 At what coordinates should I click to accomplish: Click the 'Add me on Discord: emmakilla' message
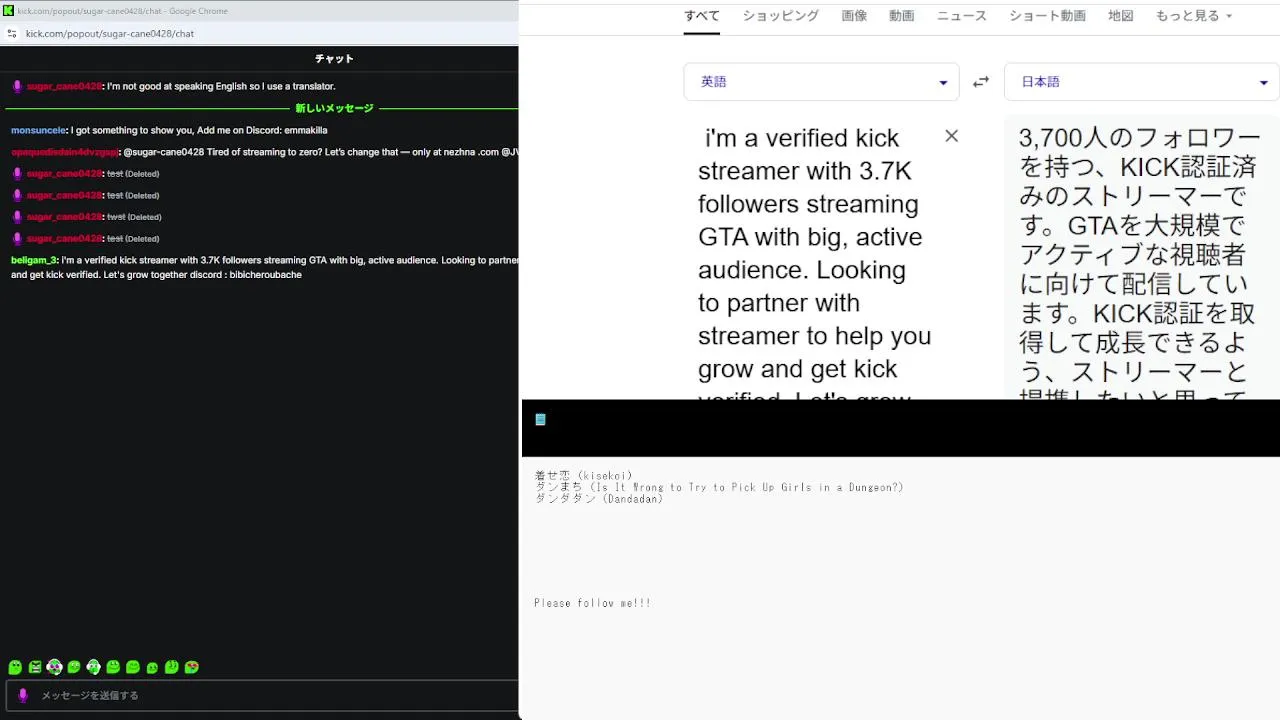(200, 130)
